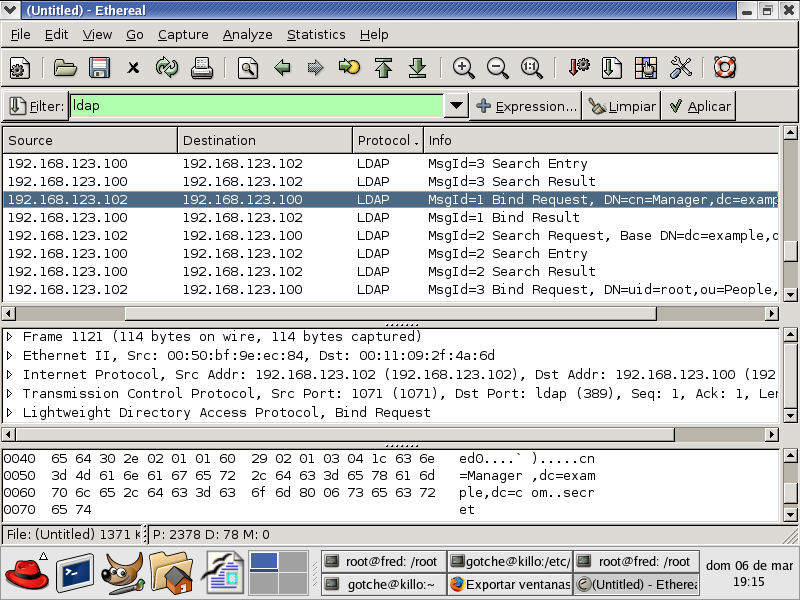Click the Open file folder icon
The height and width of the screenshot is (600, 800).
coord(65,67)
